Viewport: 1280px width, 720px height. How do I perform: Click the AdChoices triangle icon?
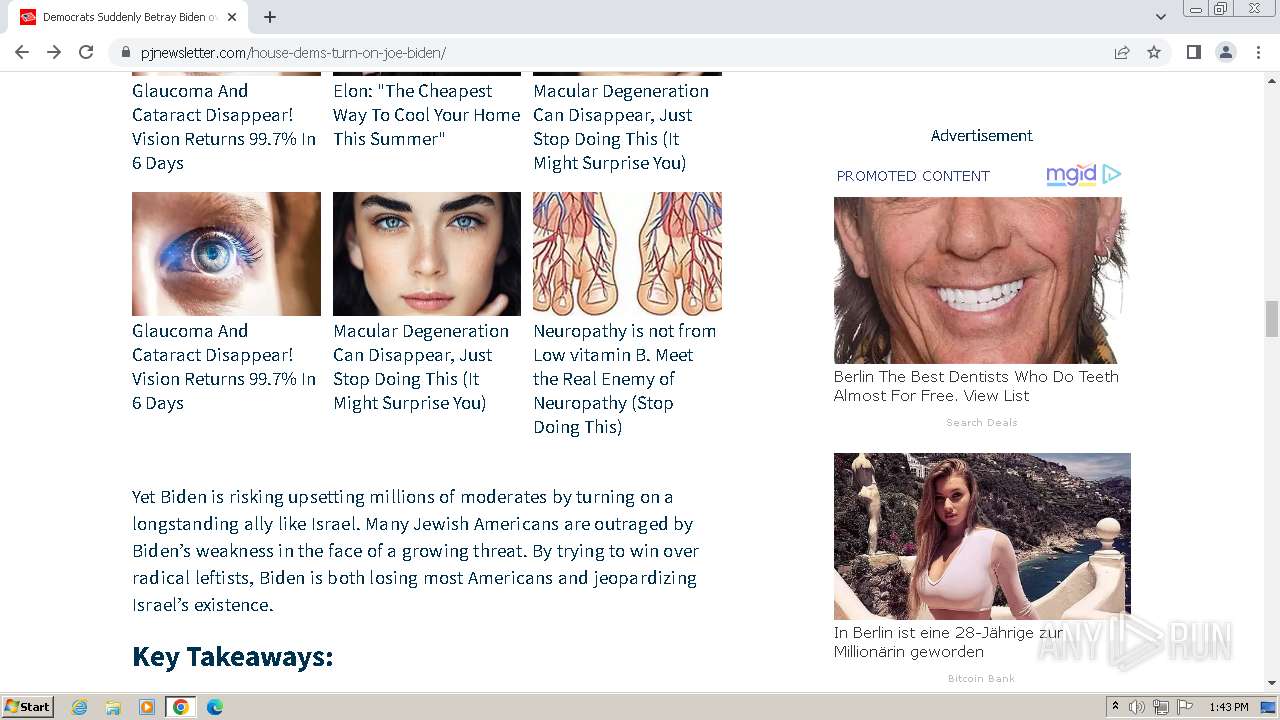click(1112, 175)
